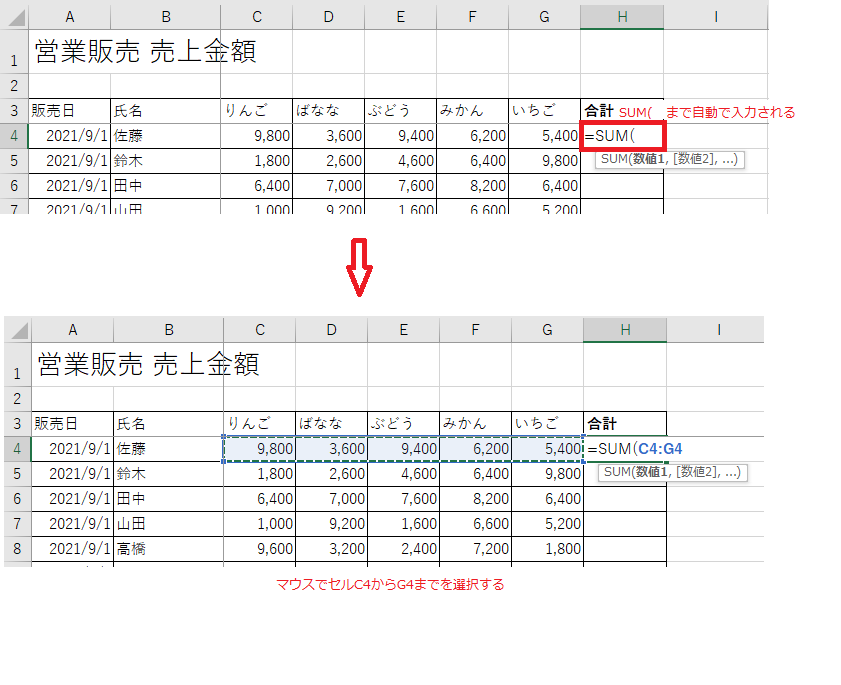Click the red-outlined cell containing =SUM(
The height and width of the screenshot is (685, 841).
tap(622, 136)
